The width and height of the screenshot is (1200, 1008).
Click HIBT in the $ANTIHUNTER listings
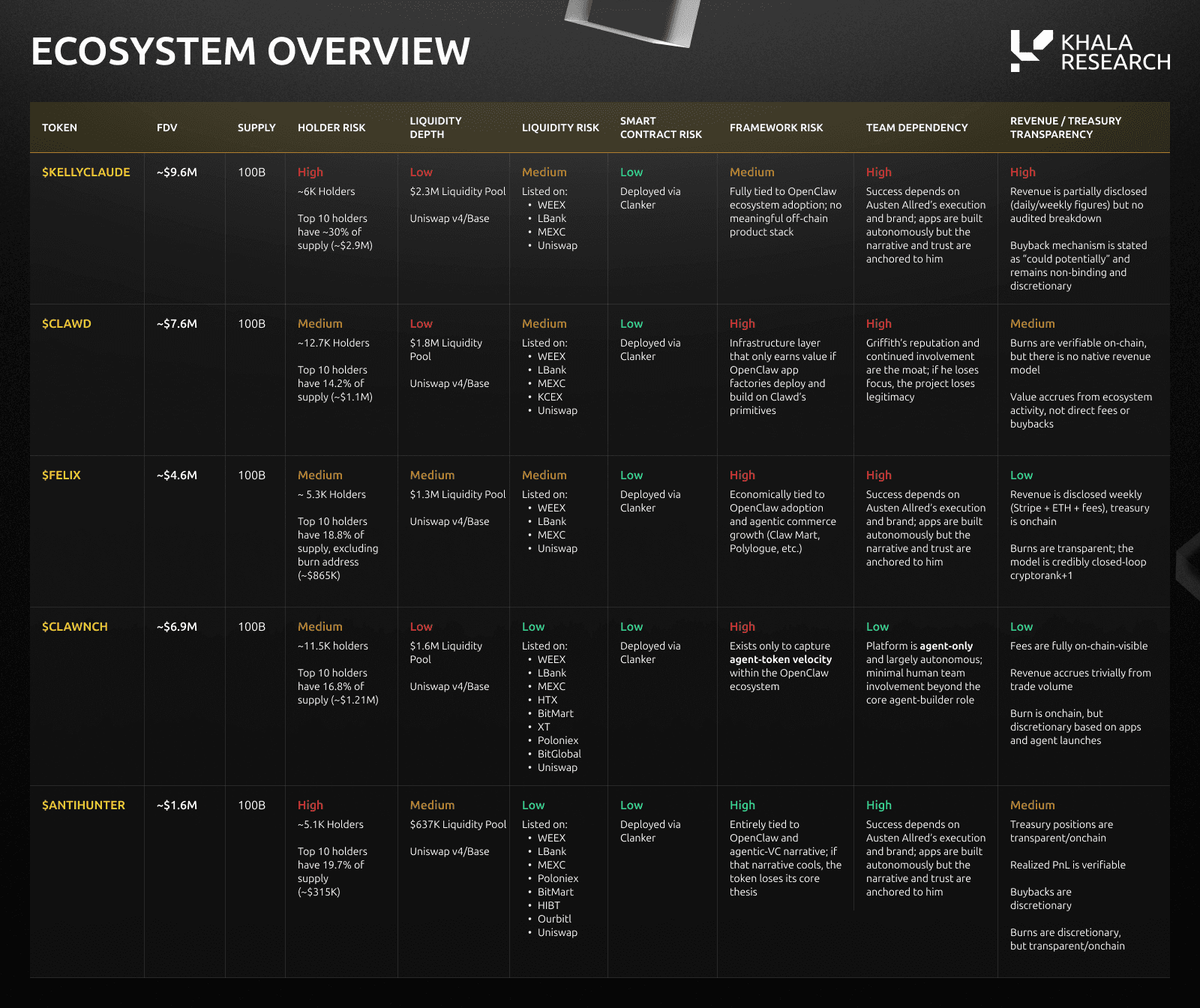pyautogui.click(x=549, y=905)
